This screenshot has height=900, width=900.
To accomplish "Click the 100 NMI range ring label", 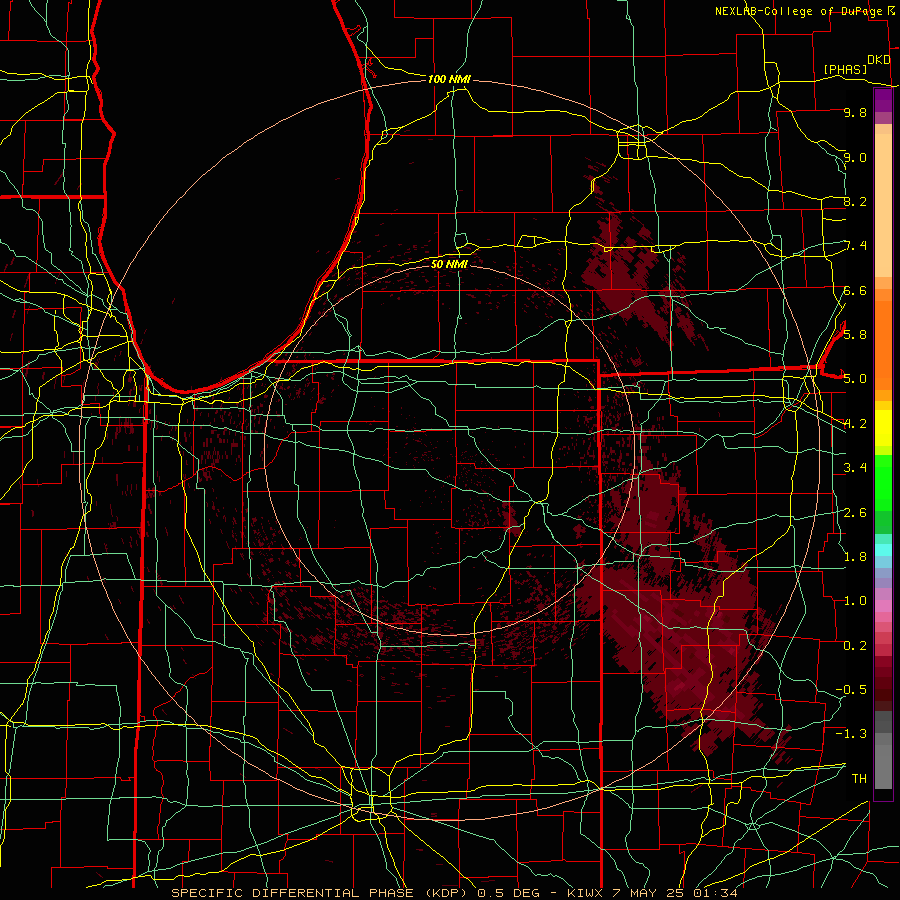I will pos(449,79).
